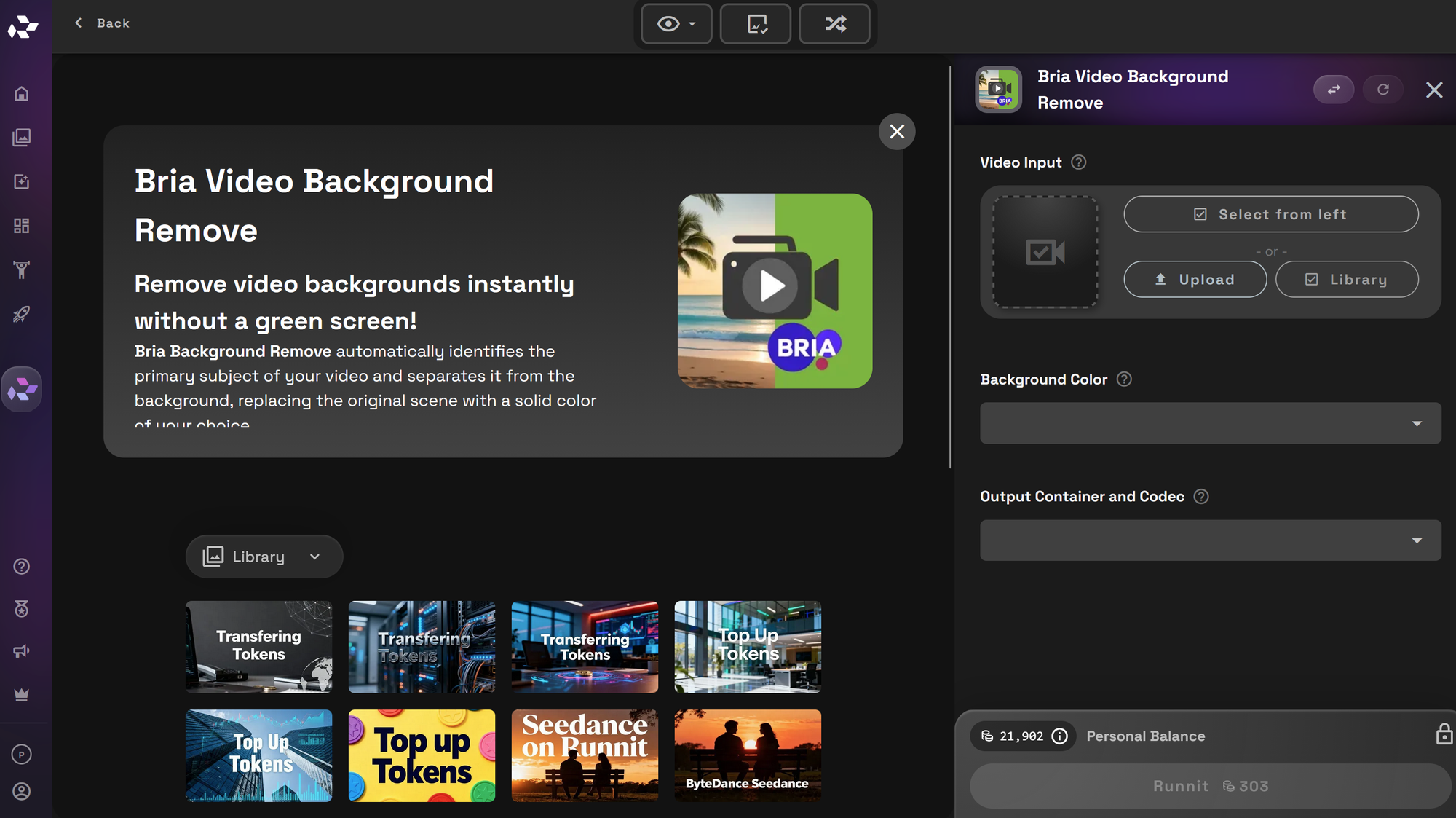Click the refresh icon in panel header

pyautogui.click(x=1382, y=90)
